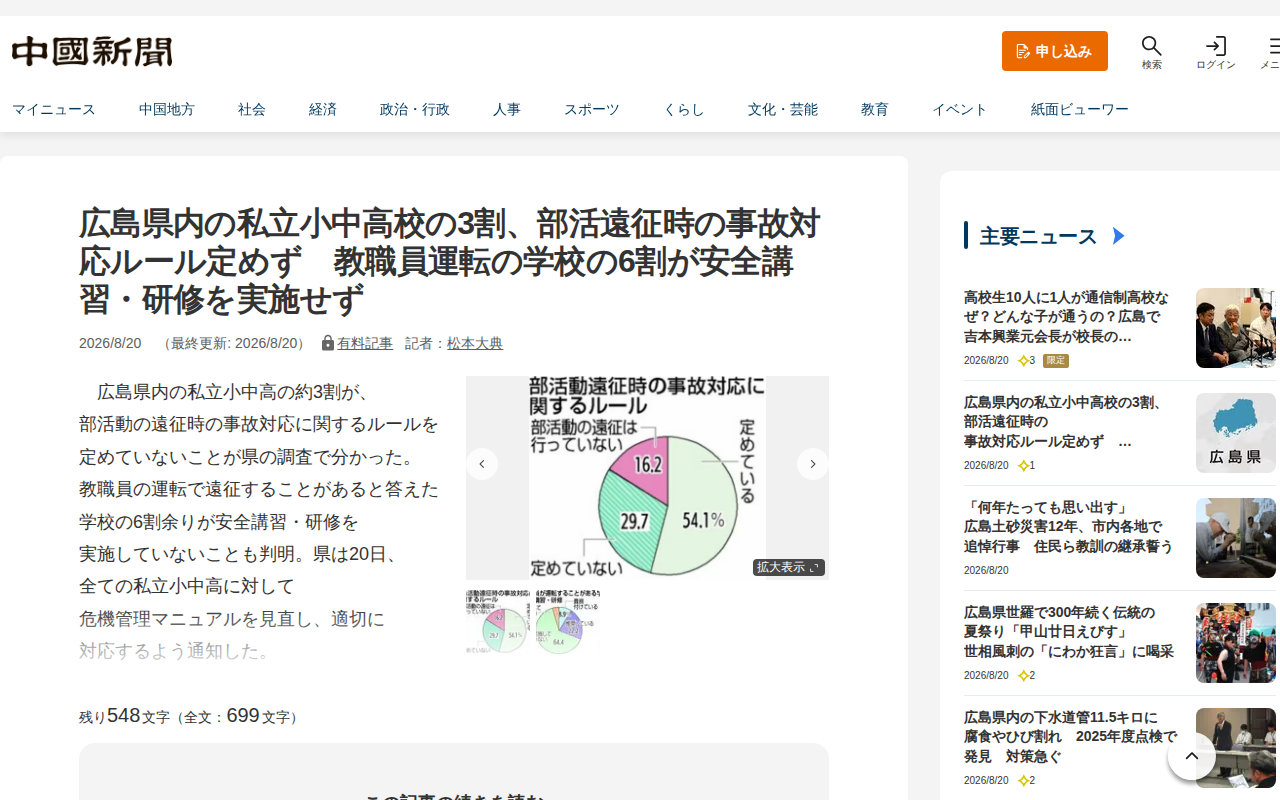Click the 中國新聞 logo

(x=92, y=51)
